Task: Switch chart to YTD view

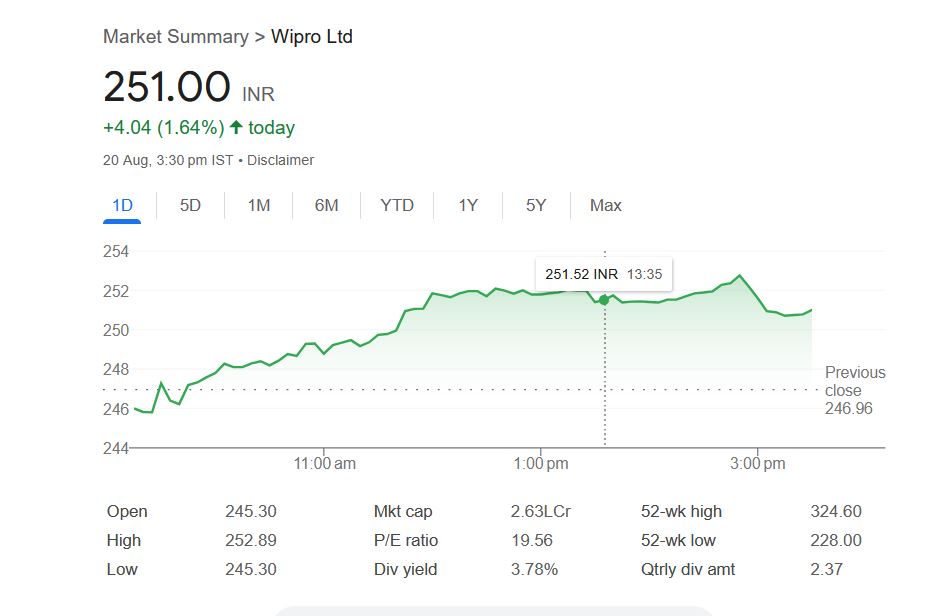Action: pyautogui.click(x=397, y=206)
